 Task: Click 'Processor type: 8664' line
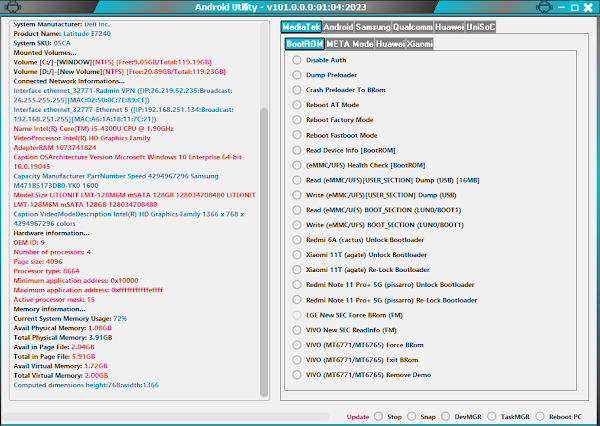pyautogui.click(x=46, y=271)
